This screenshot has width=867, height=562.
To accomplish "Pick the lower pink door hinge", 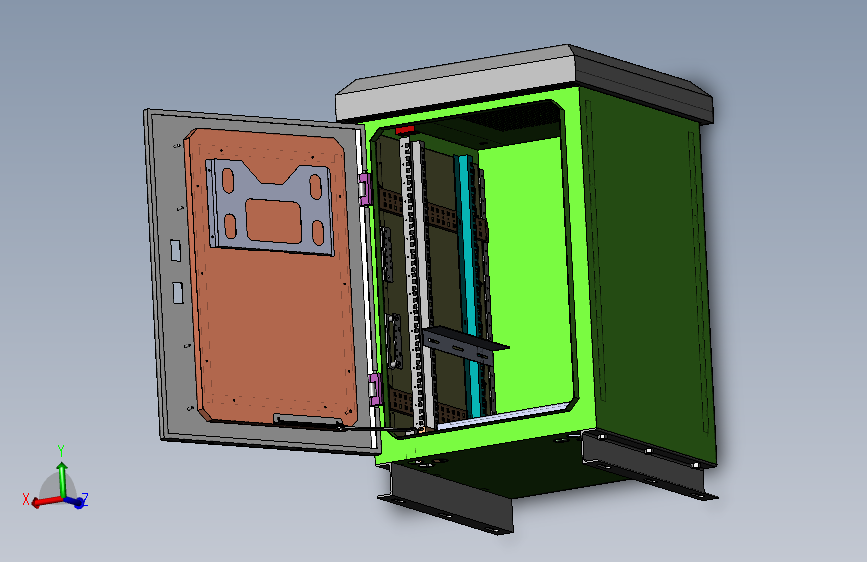I will (375, 389).
